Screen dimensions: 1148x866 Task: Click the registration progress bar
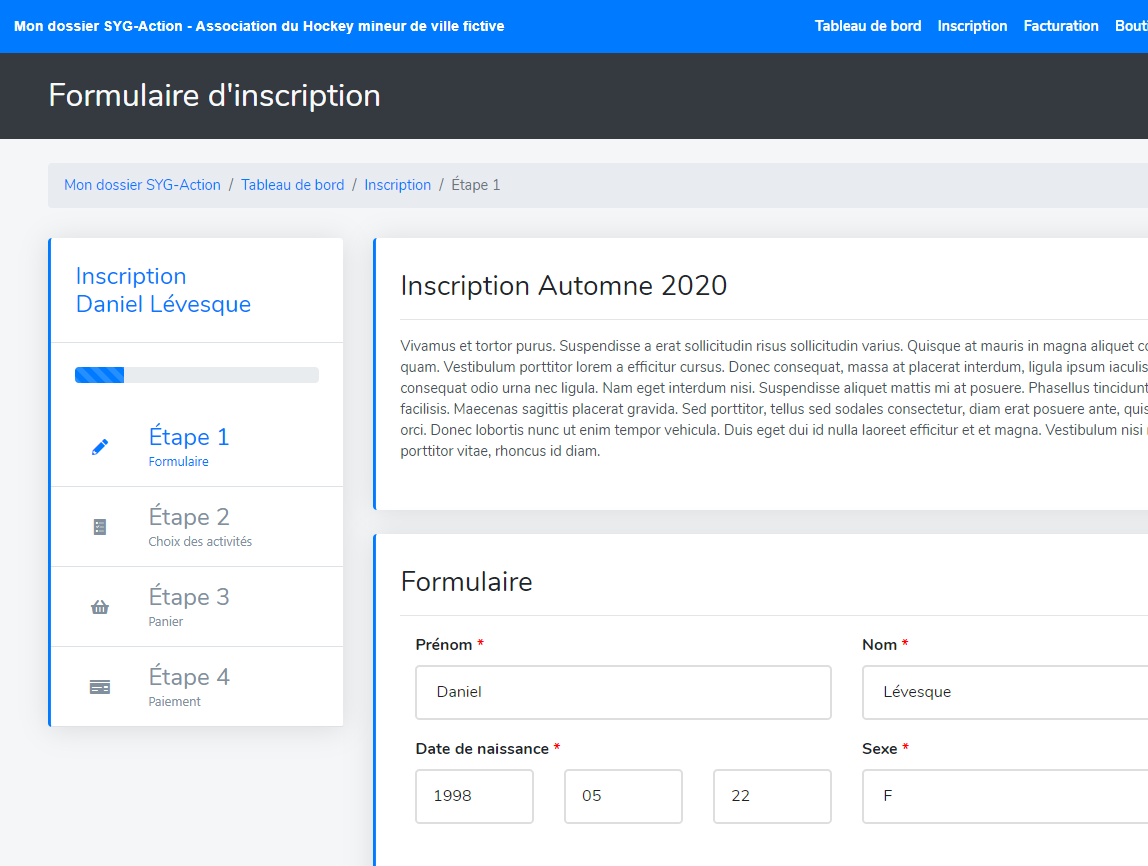[x=197, y=375]
